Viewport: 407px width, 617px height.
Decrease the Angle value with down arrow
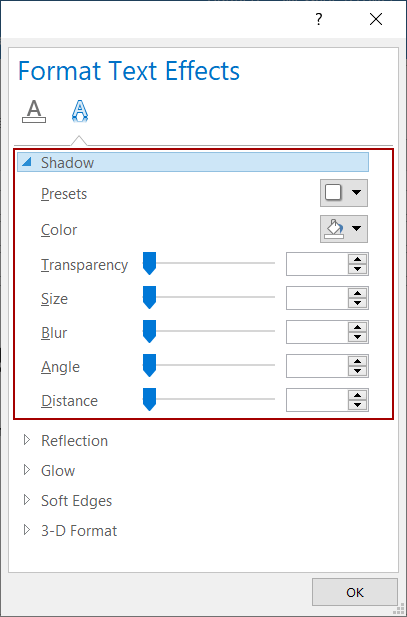pos(357,371)
